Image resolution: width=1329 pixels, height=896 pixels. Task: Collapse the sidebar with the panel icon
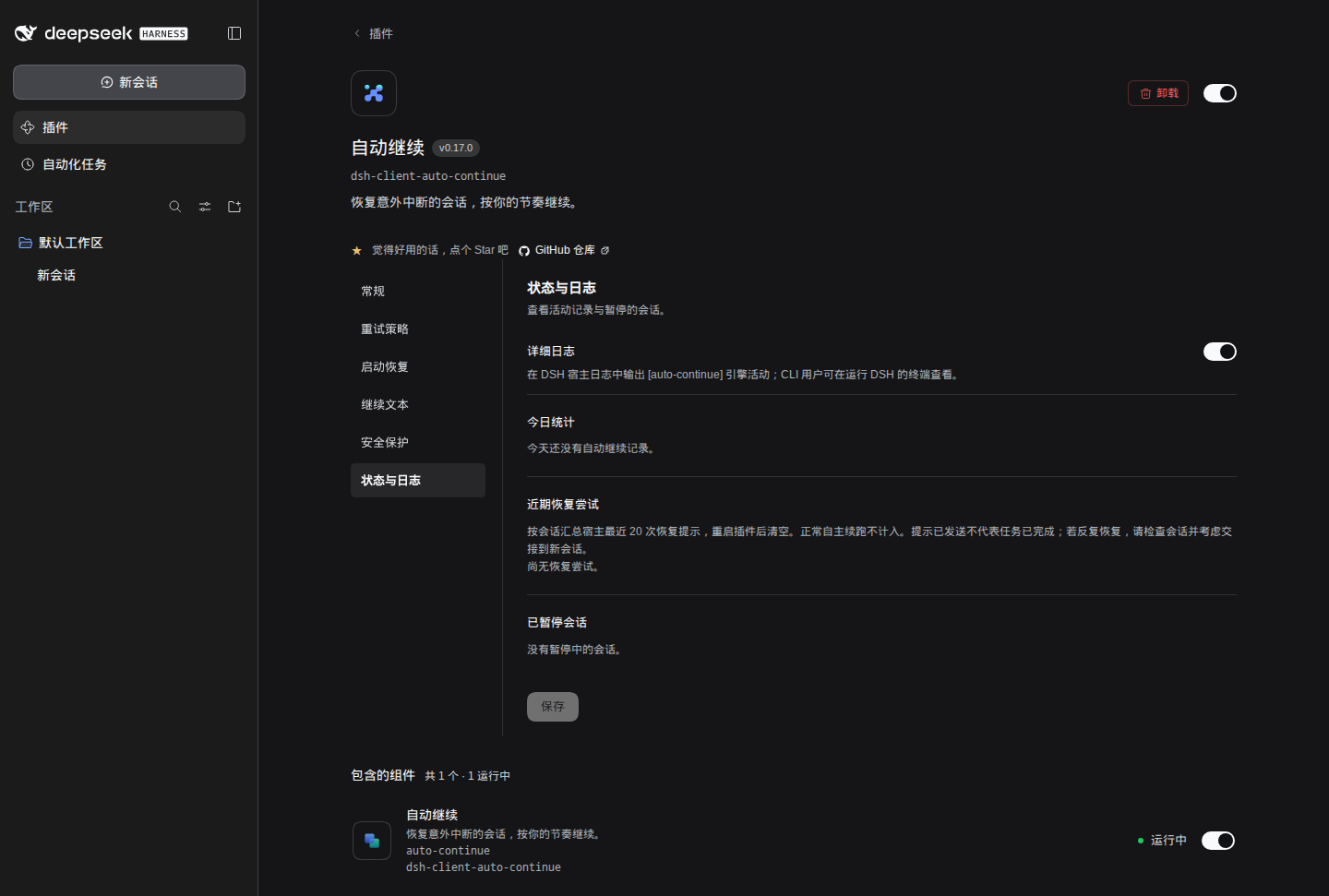click(x=234, y=33)
